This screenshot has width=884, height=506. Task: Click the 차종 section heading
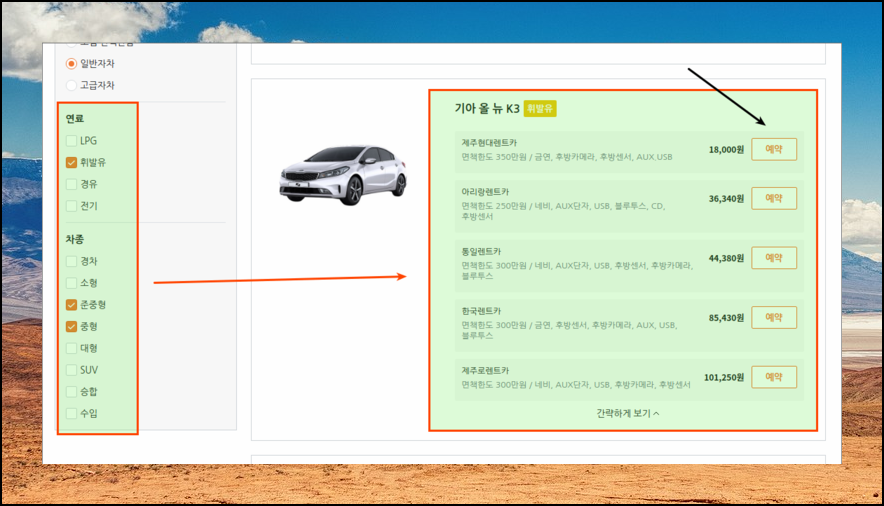pyautogui.click(x=74, y=239)
